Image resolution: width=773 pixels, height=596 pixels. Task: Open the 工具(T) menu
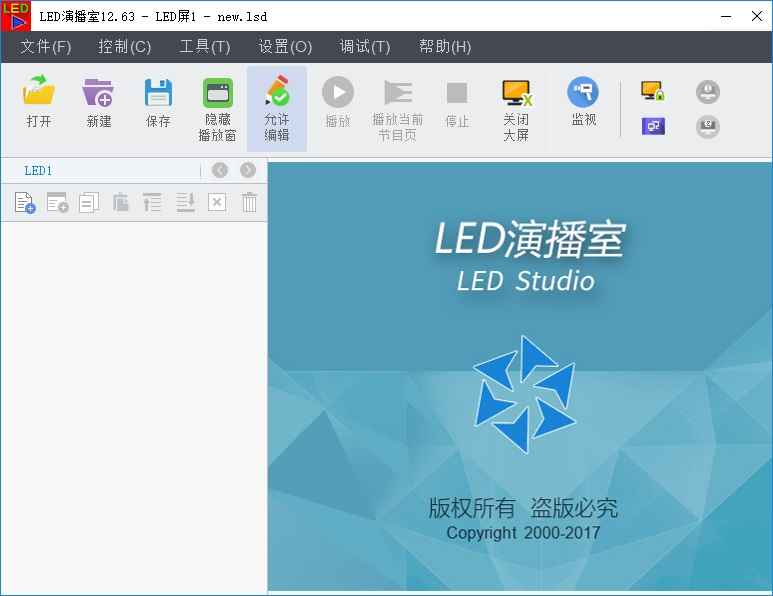click(x=205, y=47)
